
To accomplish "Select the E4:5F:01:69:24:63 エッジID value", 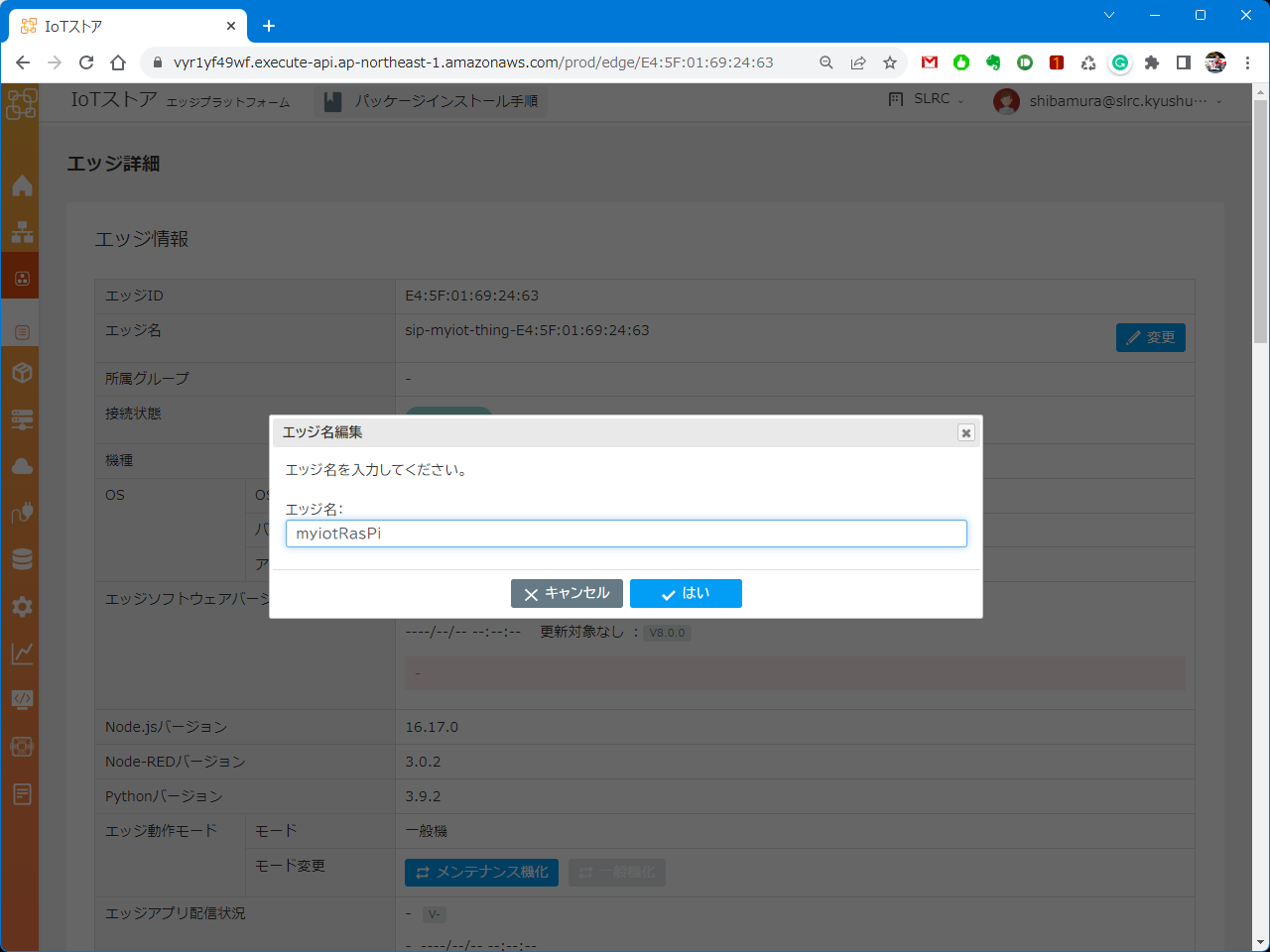I will (472, 296).
